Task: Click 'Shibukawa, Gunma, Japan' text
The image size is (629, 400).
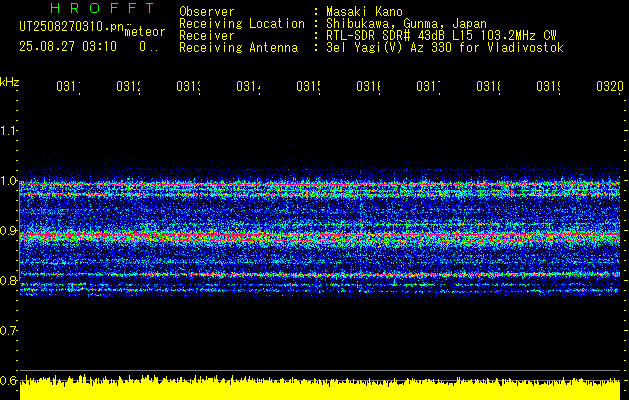Action: (x=406, y=24)
